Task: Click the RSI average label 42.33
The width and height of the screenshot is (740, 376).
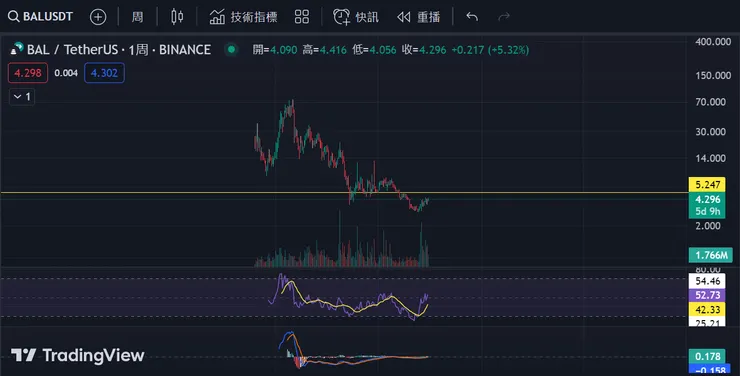Action: coord(707,309)
